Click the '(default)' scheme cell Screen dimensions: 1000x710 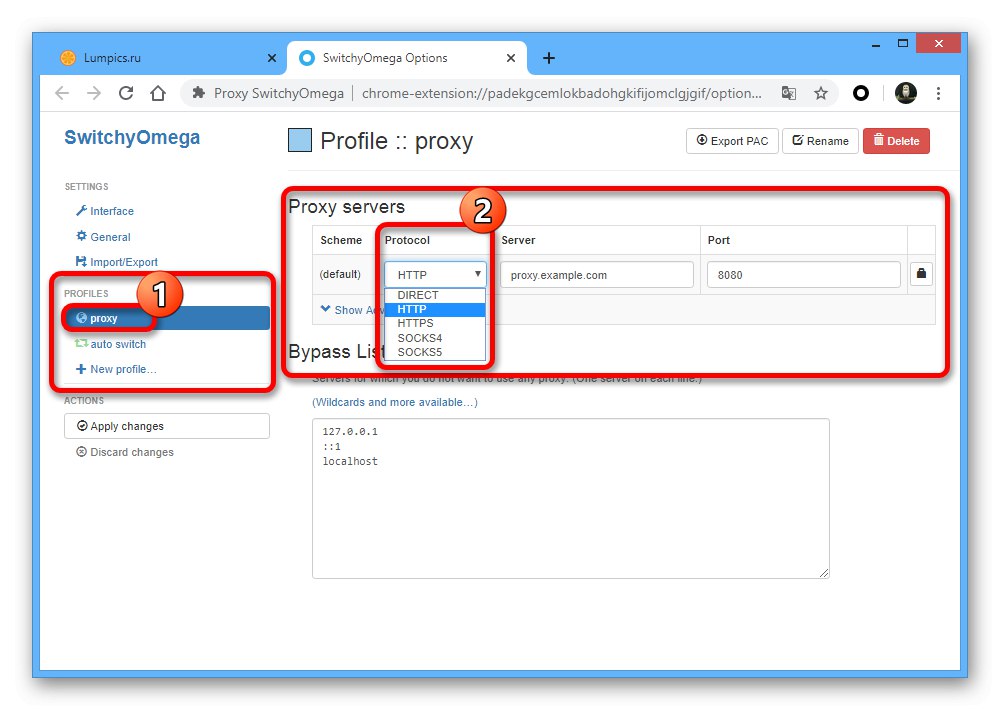click(340, 274)
